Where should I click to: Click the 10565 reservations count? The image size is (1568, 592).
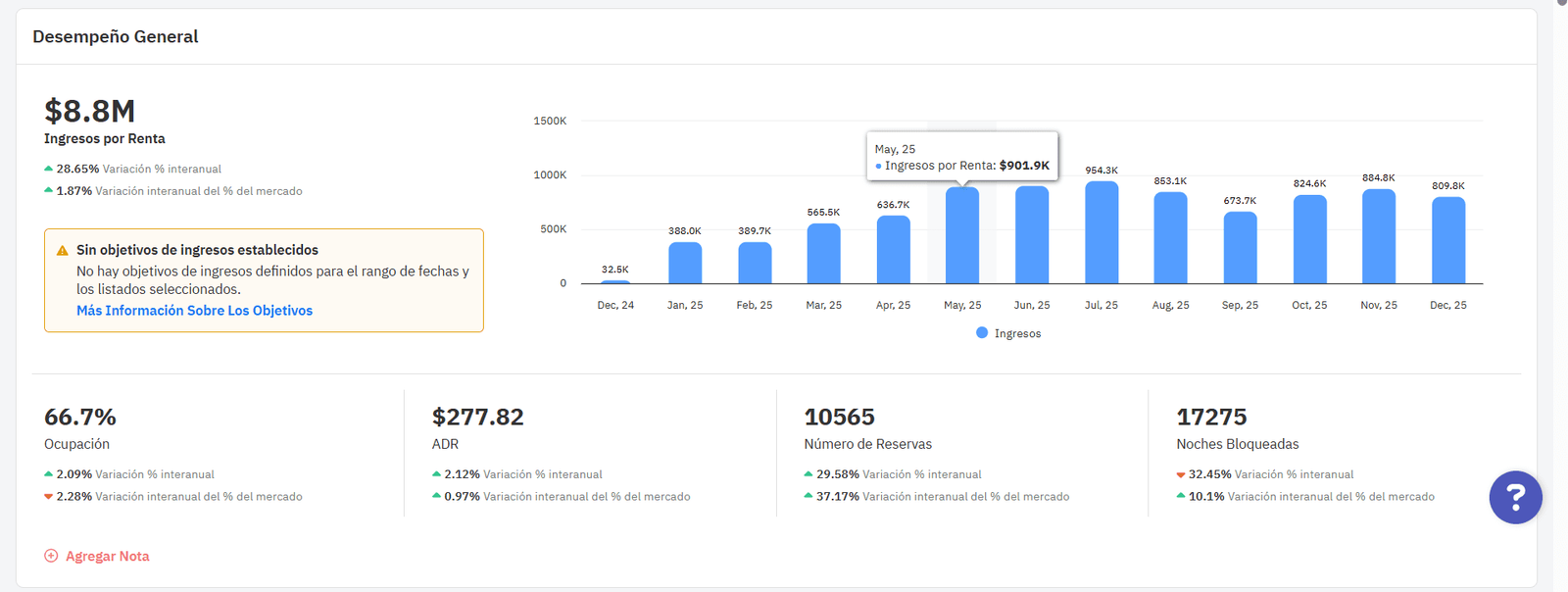coord(840,417)
